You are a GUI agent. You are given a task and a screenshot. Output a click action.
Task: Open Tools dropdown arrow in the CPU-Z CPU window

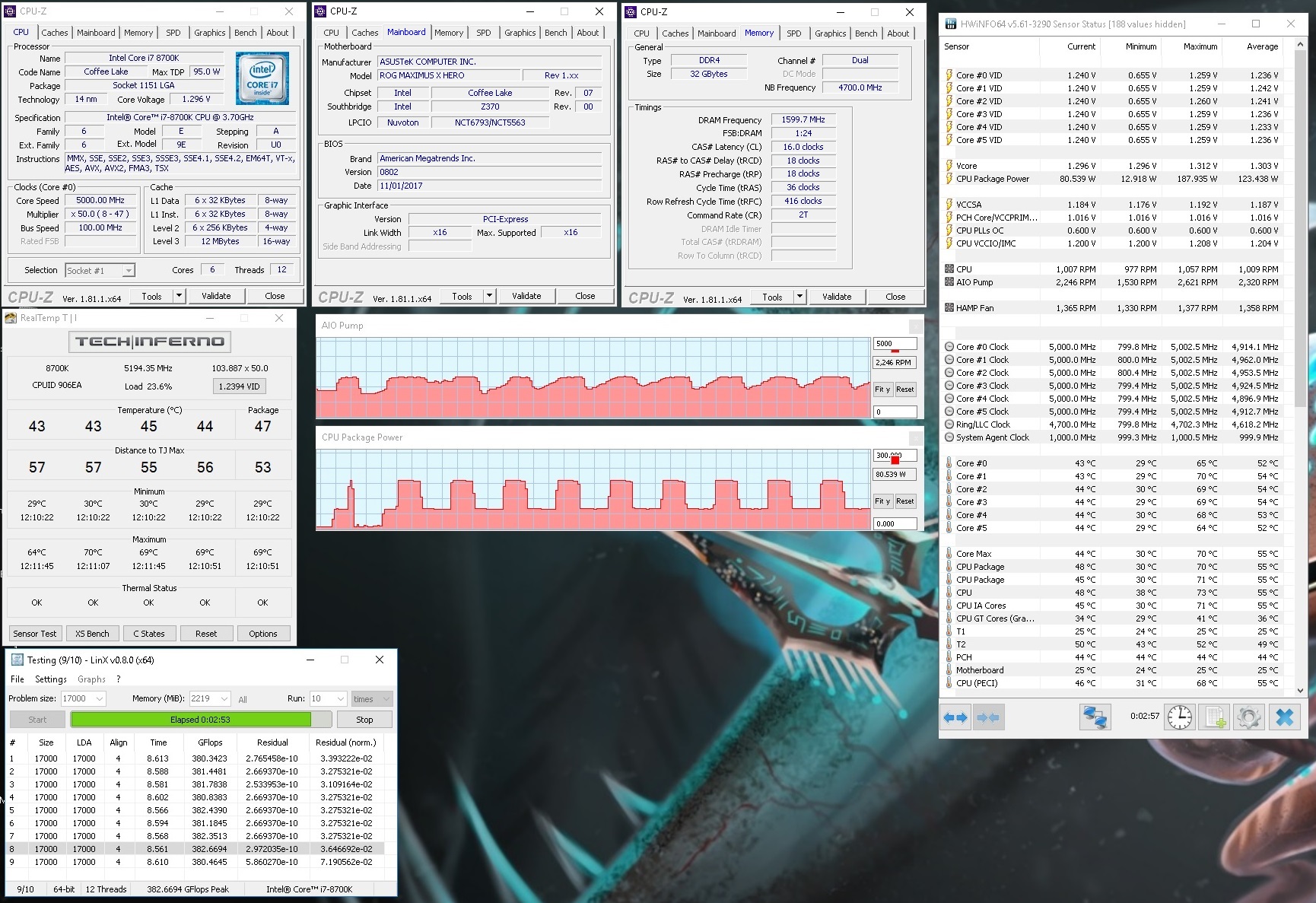pos(179,296)
